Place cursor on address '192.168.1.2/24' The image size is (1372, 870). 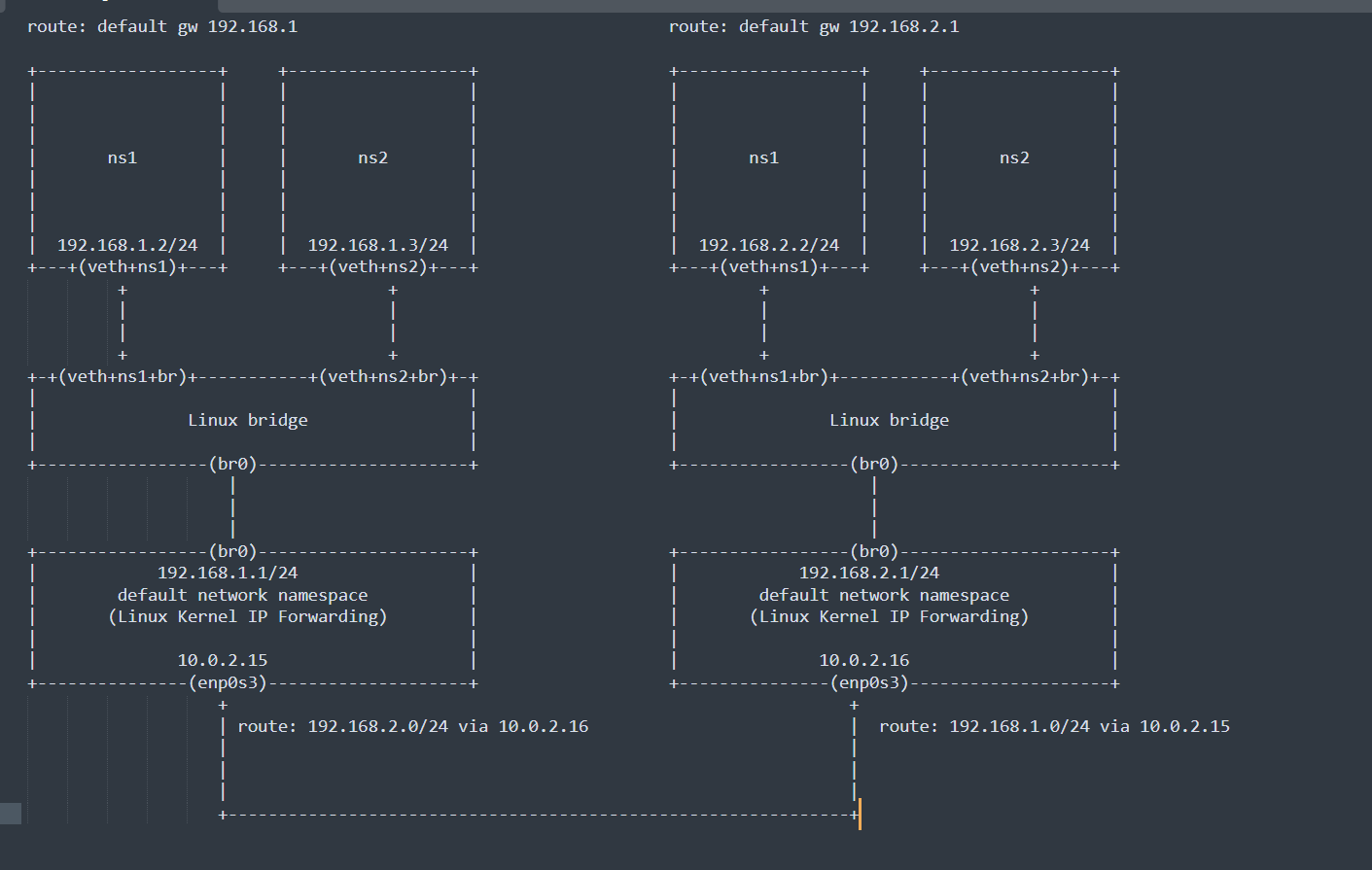pyautogui.click(x=127, y=245)
